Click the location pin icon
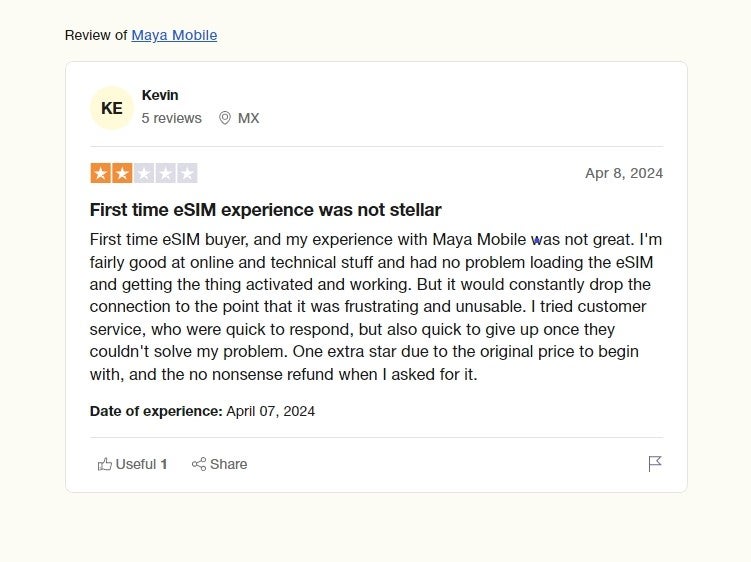 225,118
